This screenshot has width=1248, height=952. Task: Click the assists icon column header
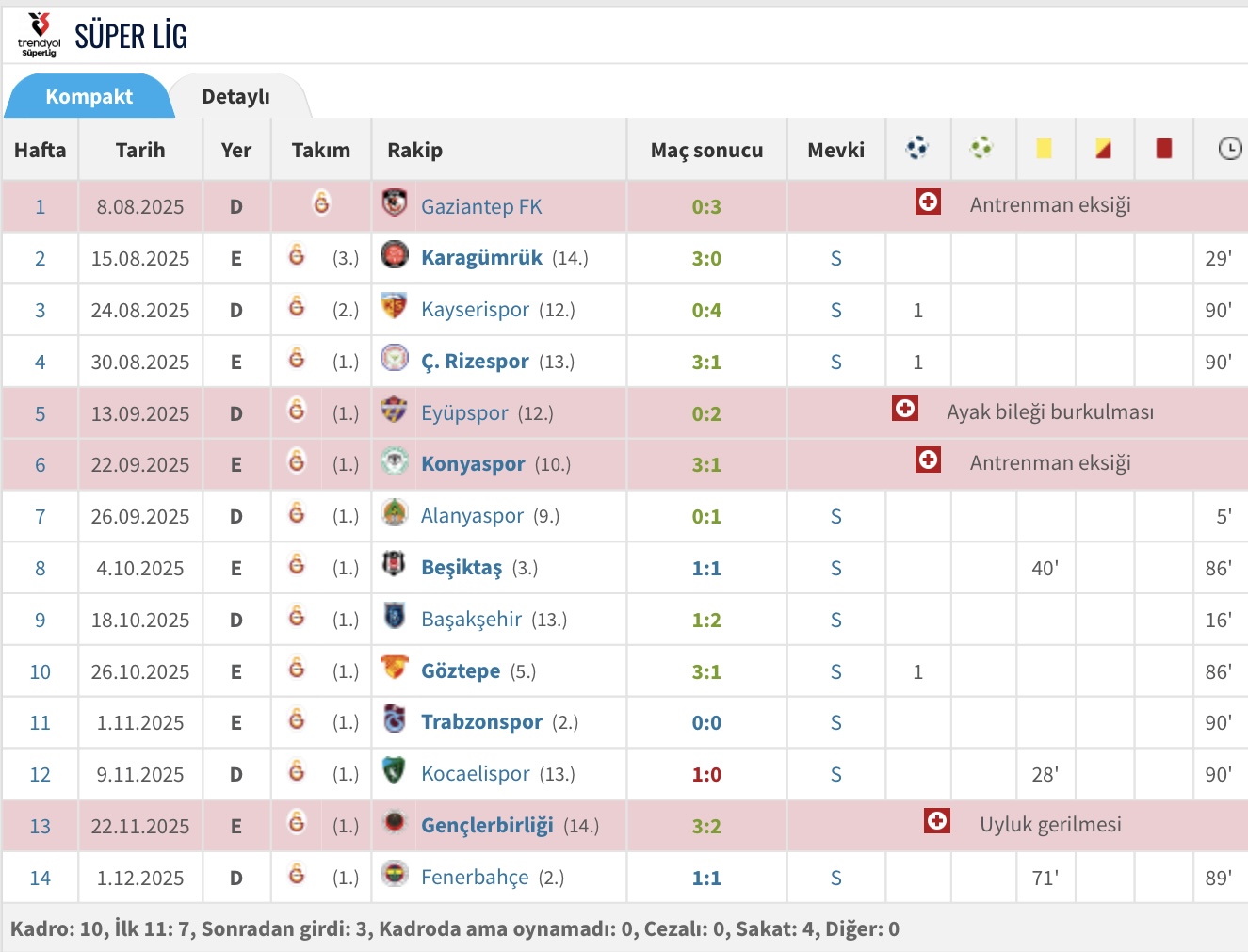pos(981,148)
